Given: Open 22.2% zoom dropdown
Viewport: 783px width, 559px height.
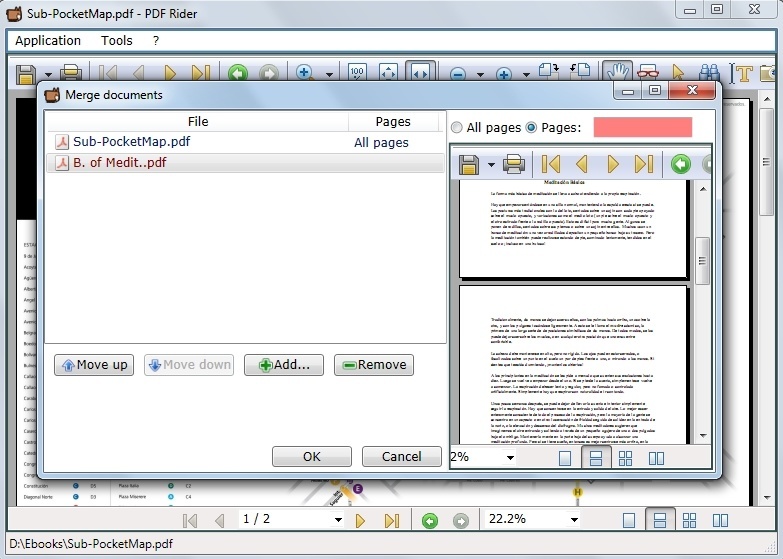Looking at the screenshot, I should 574,520.
